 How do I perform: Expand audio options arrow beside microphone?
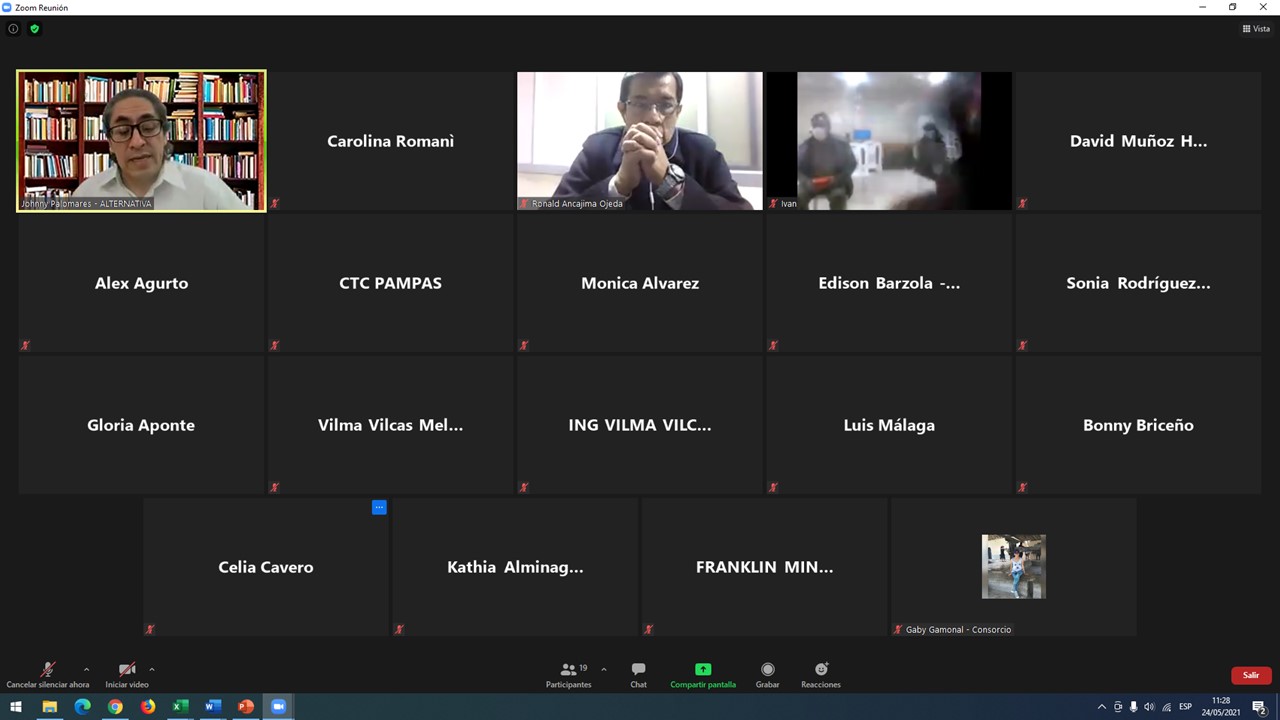click(x=86, y=669)
